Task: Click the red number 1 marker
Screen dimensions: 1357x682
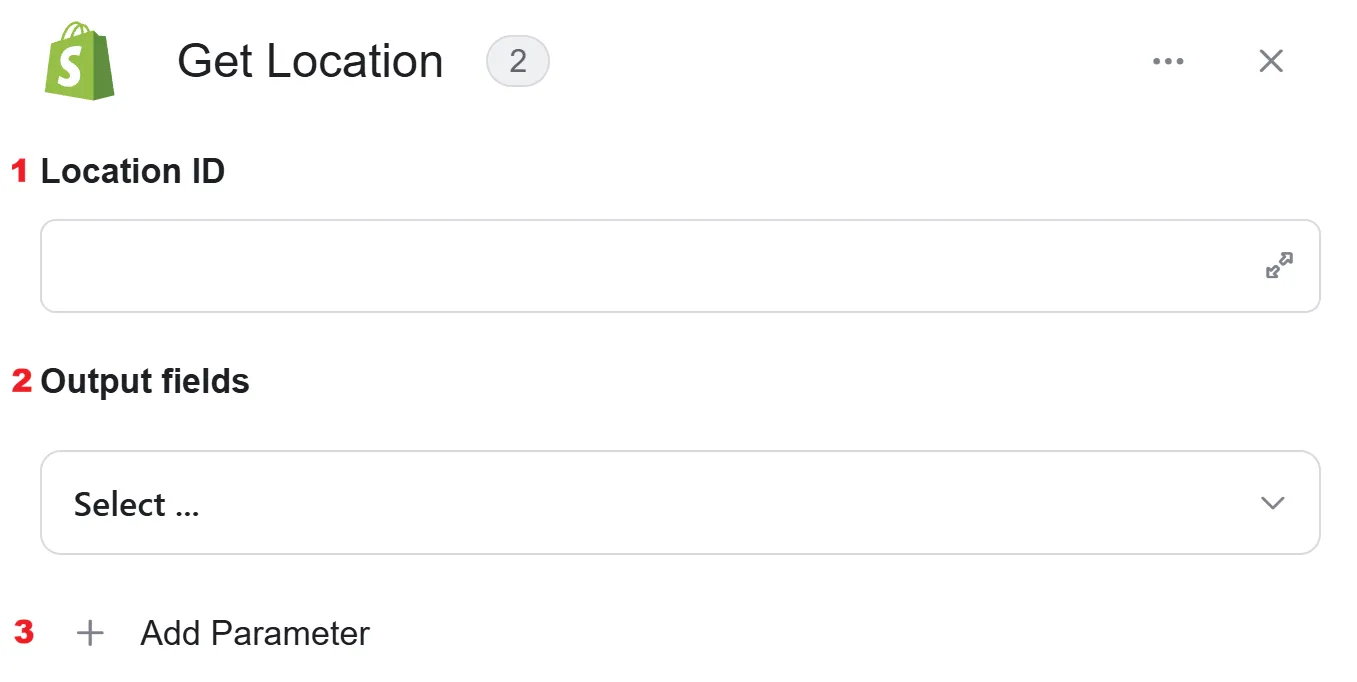Action: 20,171
